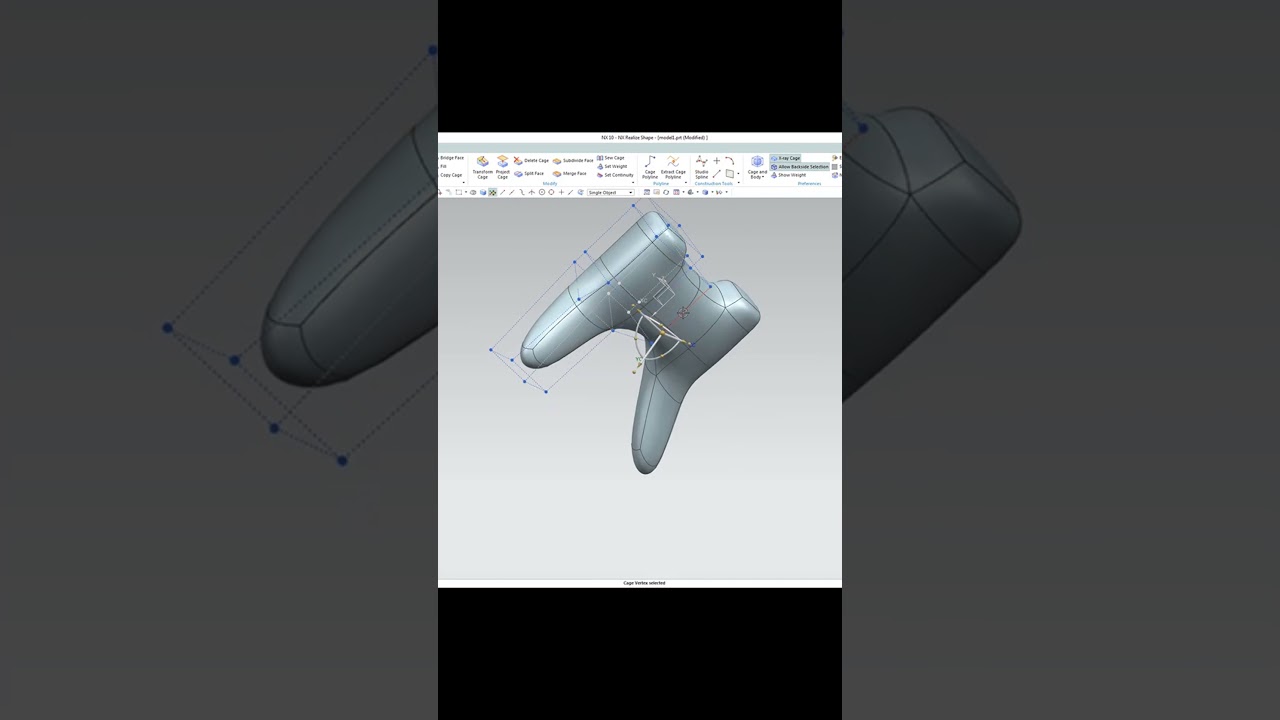Select the Arc construction tool
The width and height of the screenshot is (1280, 720).
(730, 160)
